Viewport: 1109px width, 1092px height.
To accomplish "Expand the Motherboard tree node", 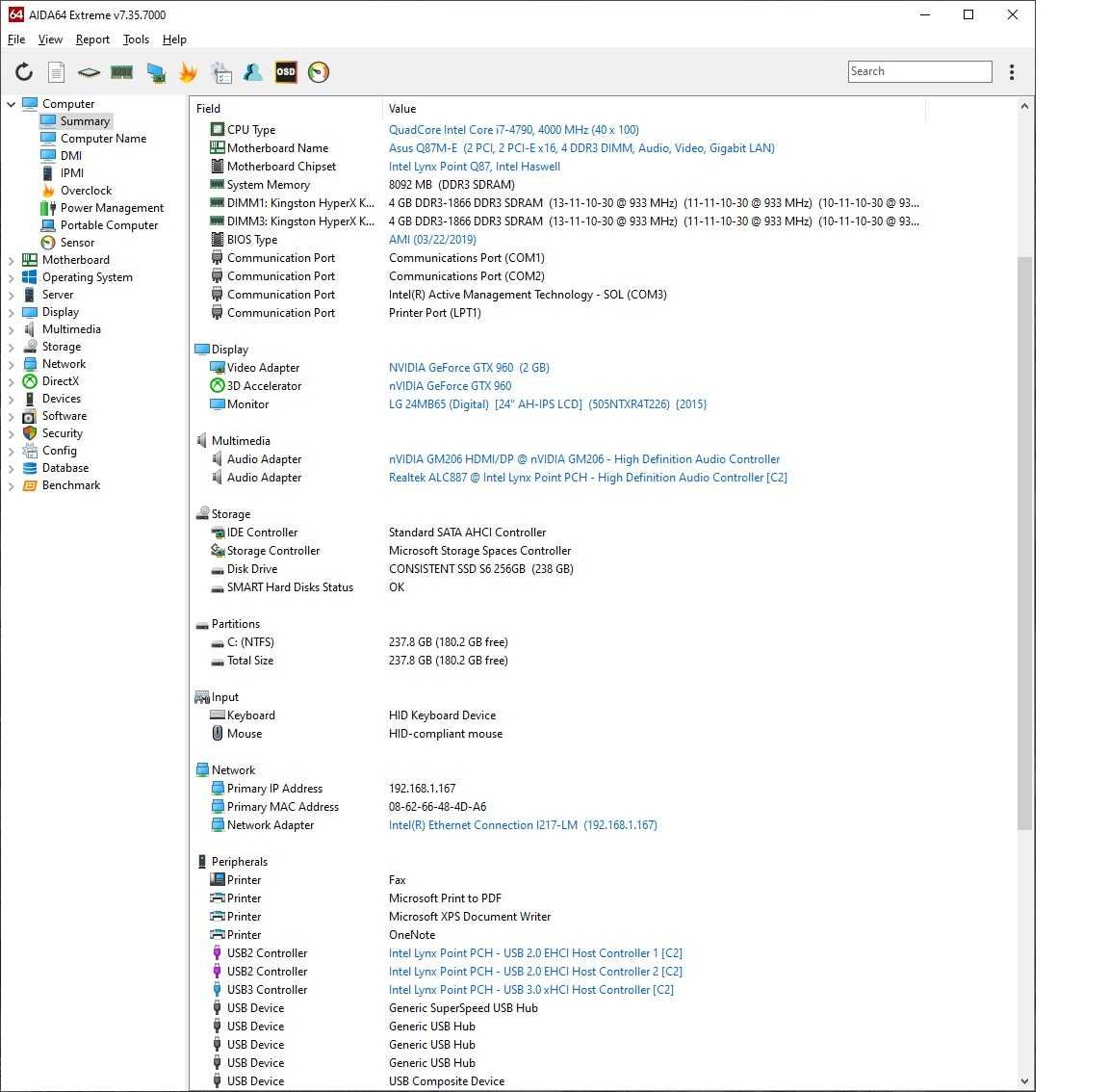I will pyautogui.click(x=11, y=260).
